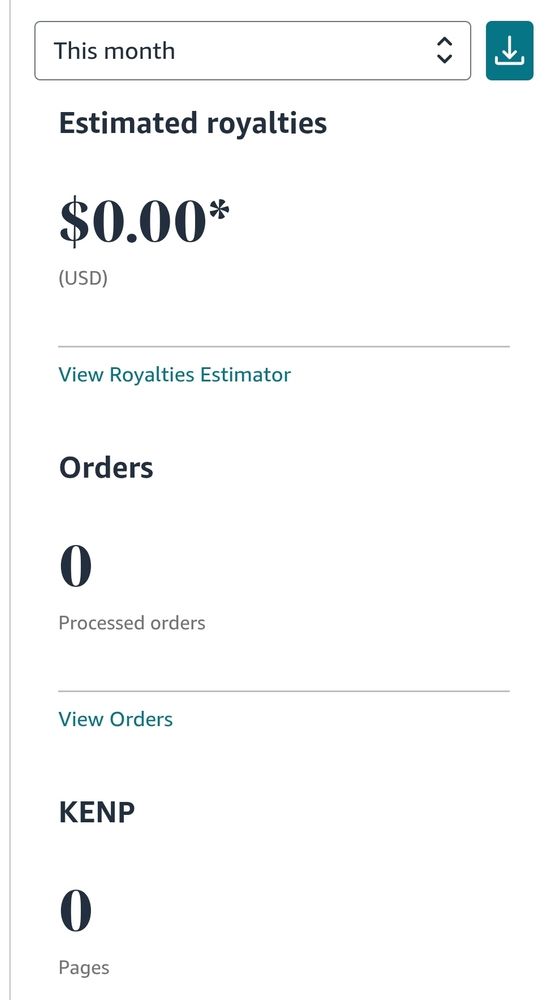Select the $0.00 royalties amount
This screenshot has height=1000, width=556.
pyautogui.click(x=144, y=223)
